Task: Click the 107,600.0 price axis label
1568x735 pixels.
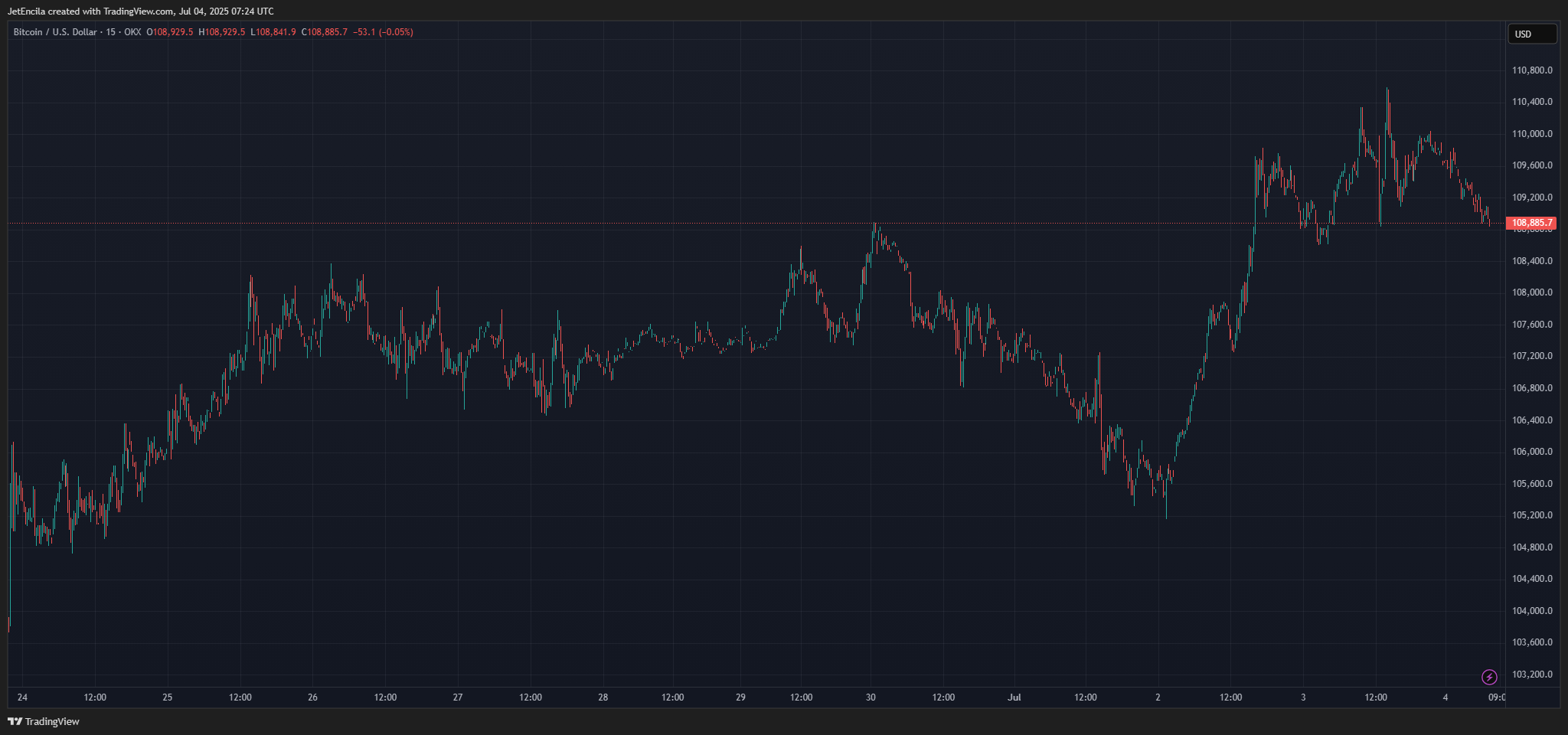Action: [1532, 325]
